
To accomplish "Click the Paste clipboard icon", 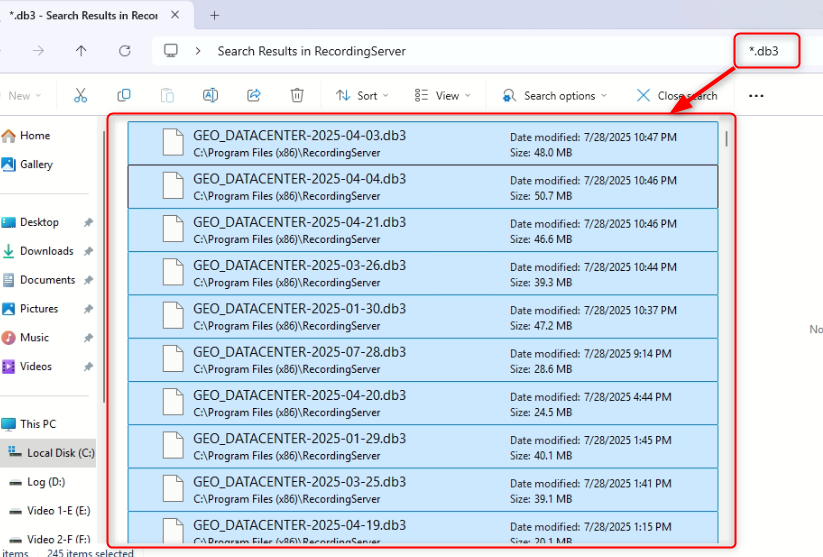I will coord(167,96).
